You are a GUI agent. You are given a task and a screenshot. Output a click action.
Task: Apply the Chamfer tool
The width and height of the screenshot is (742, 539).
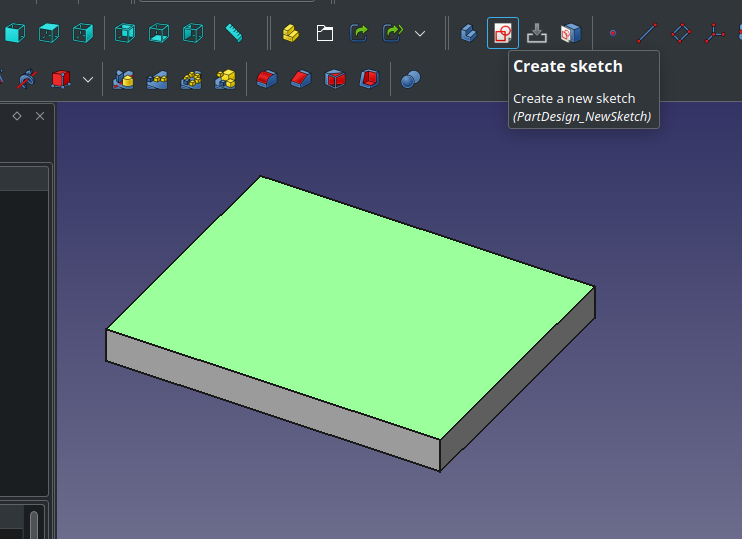[300, 78]
